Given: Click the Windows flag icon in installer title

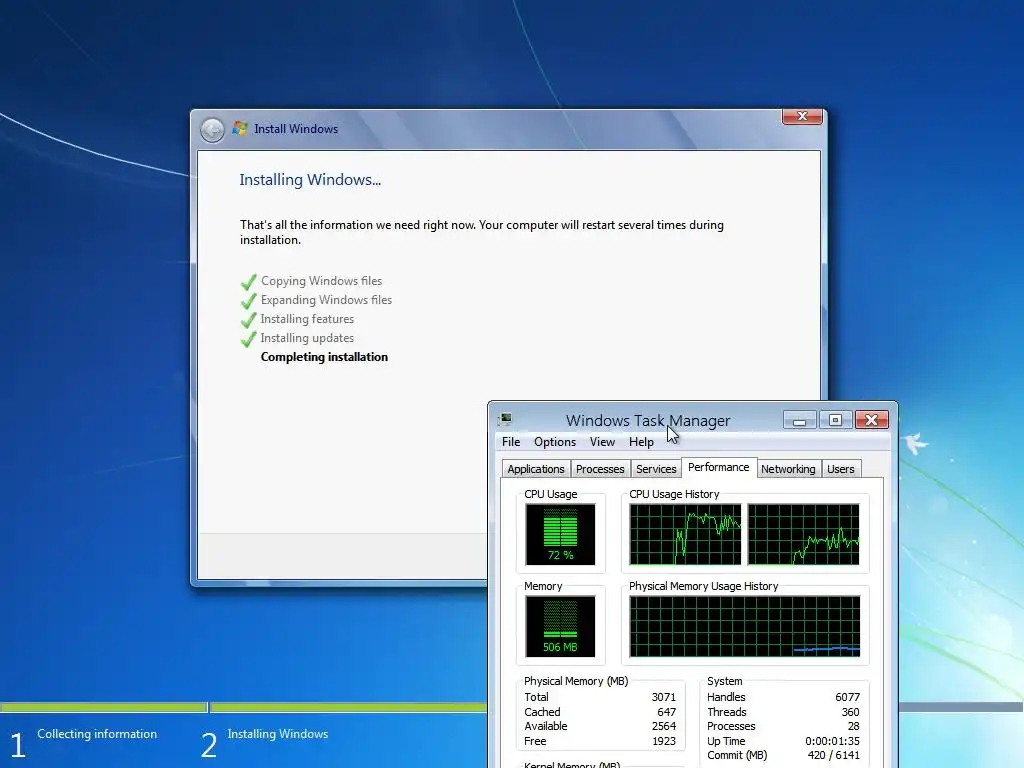Looking at the screenshot, I should [x=240, y=129].
